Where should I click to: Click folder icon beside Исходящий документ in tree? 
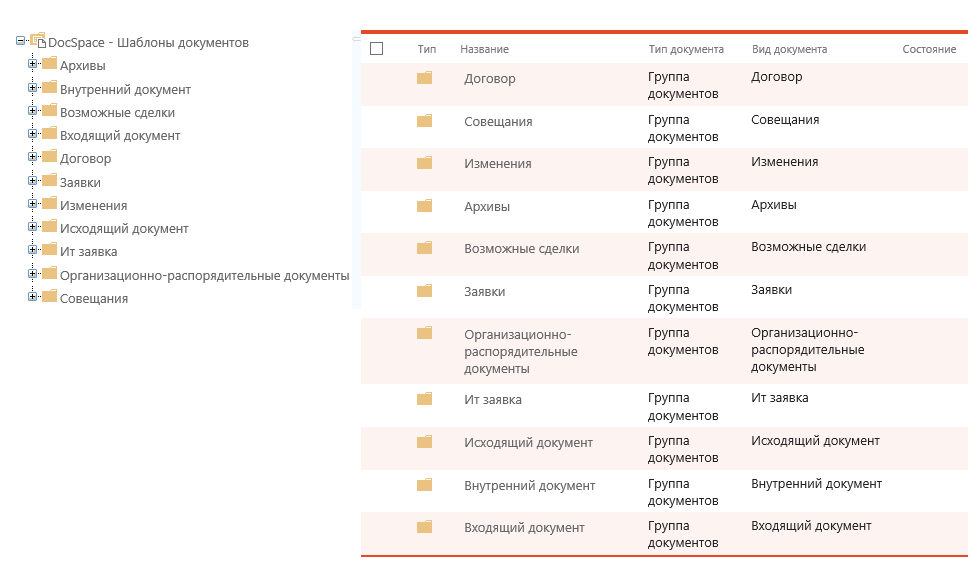49,227
